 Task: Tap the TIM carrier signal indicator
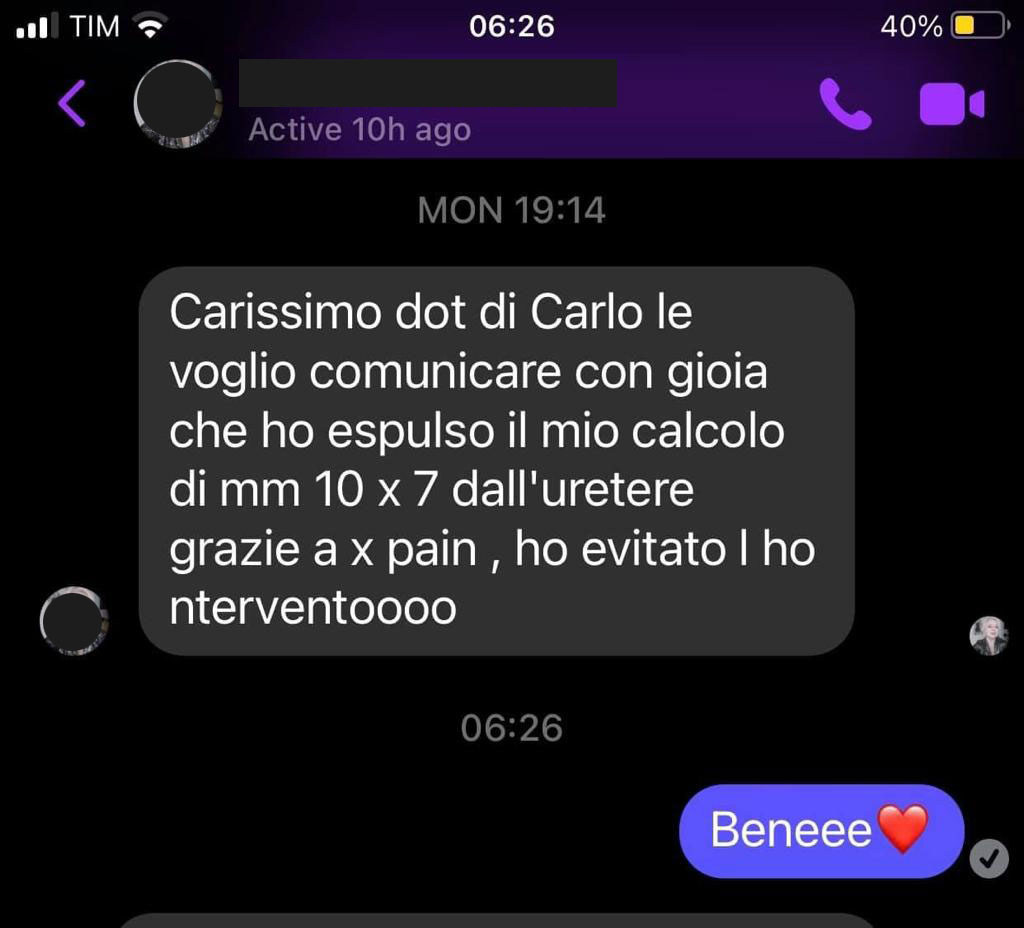pos(68,26)
